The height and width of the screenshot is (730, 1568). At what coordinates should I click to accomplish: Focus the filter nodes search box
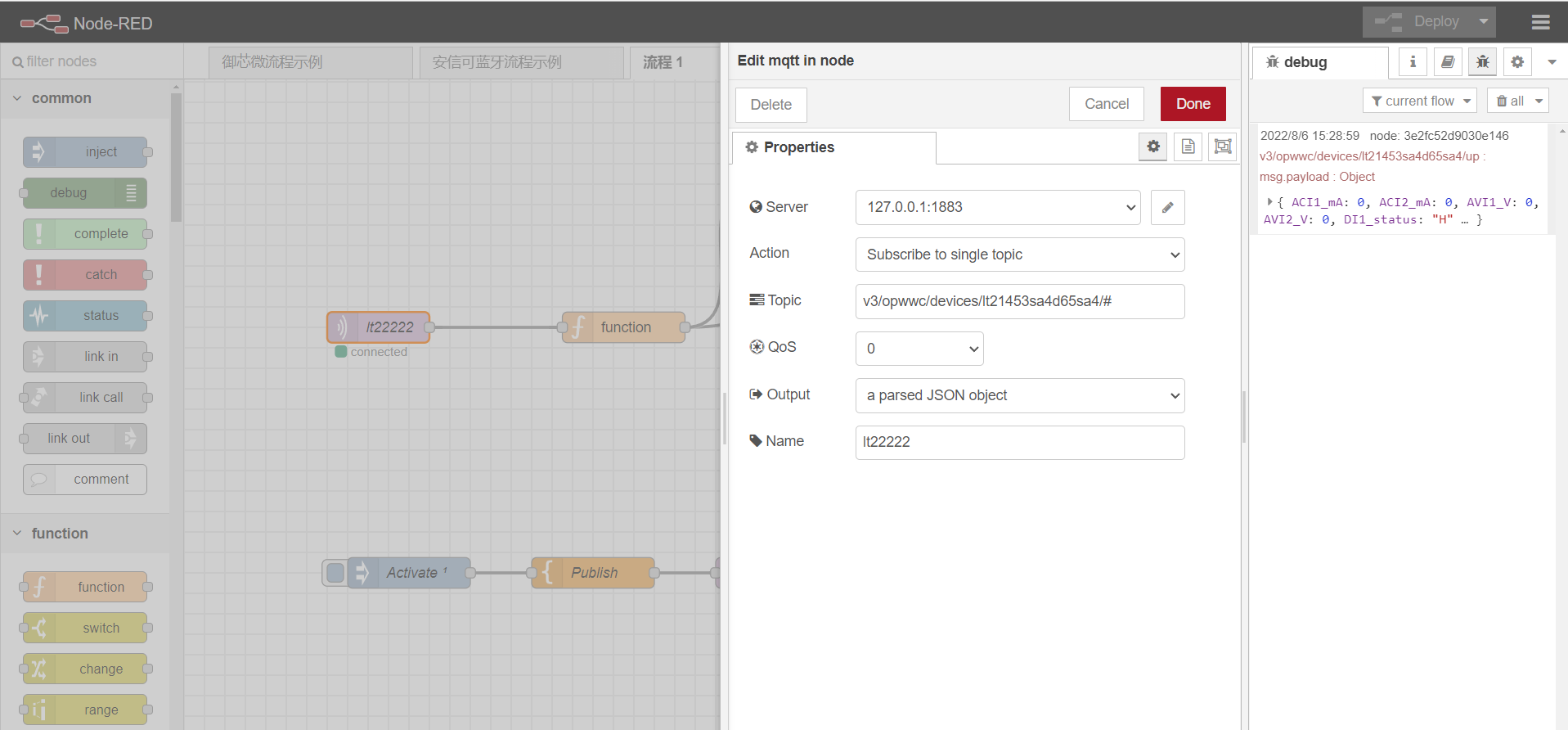pyautogui.click(x=92, y=61)
